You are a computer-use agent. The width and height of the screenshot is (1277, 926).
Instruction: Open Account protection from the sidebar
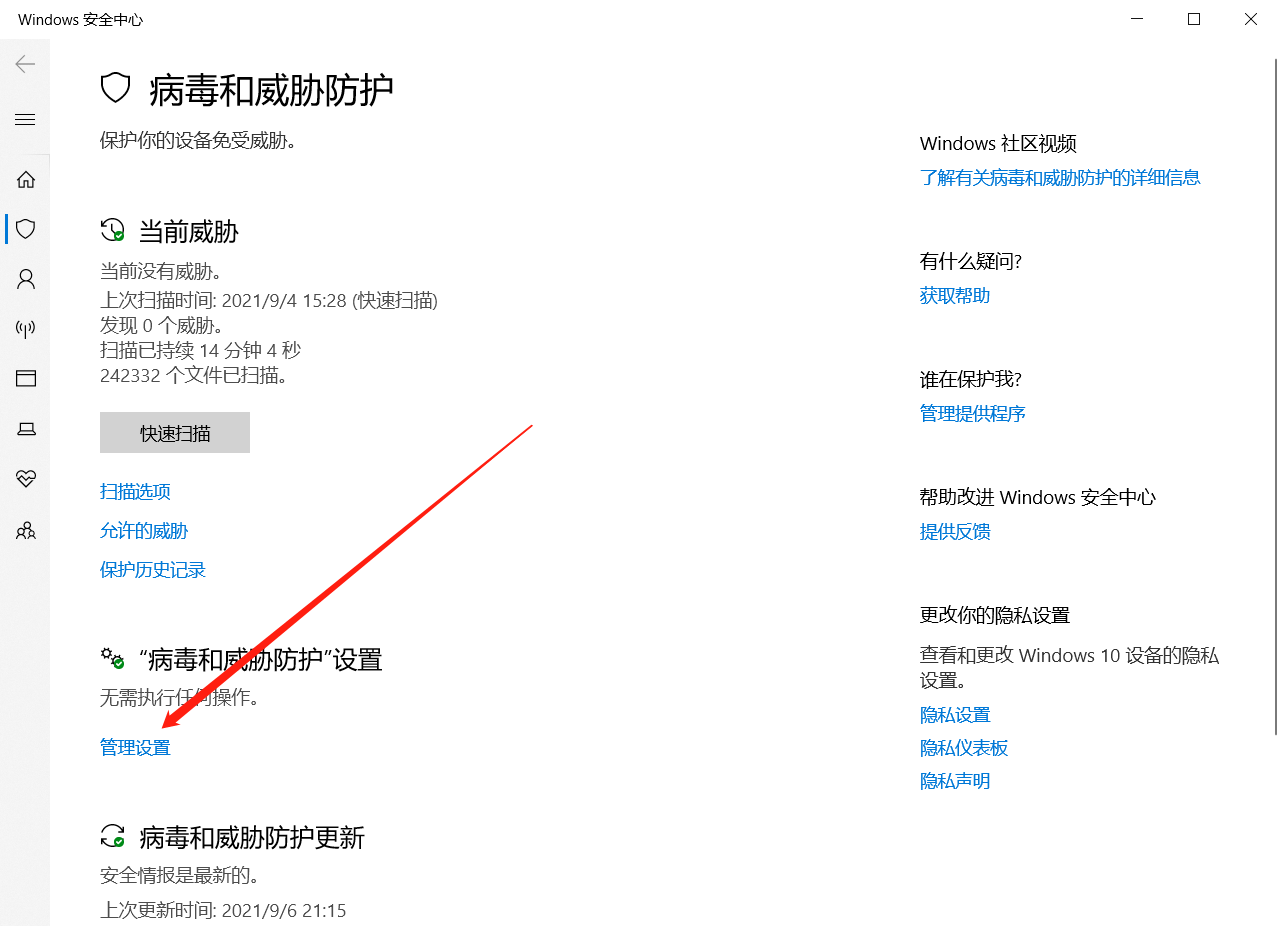point(25,278)
